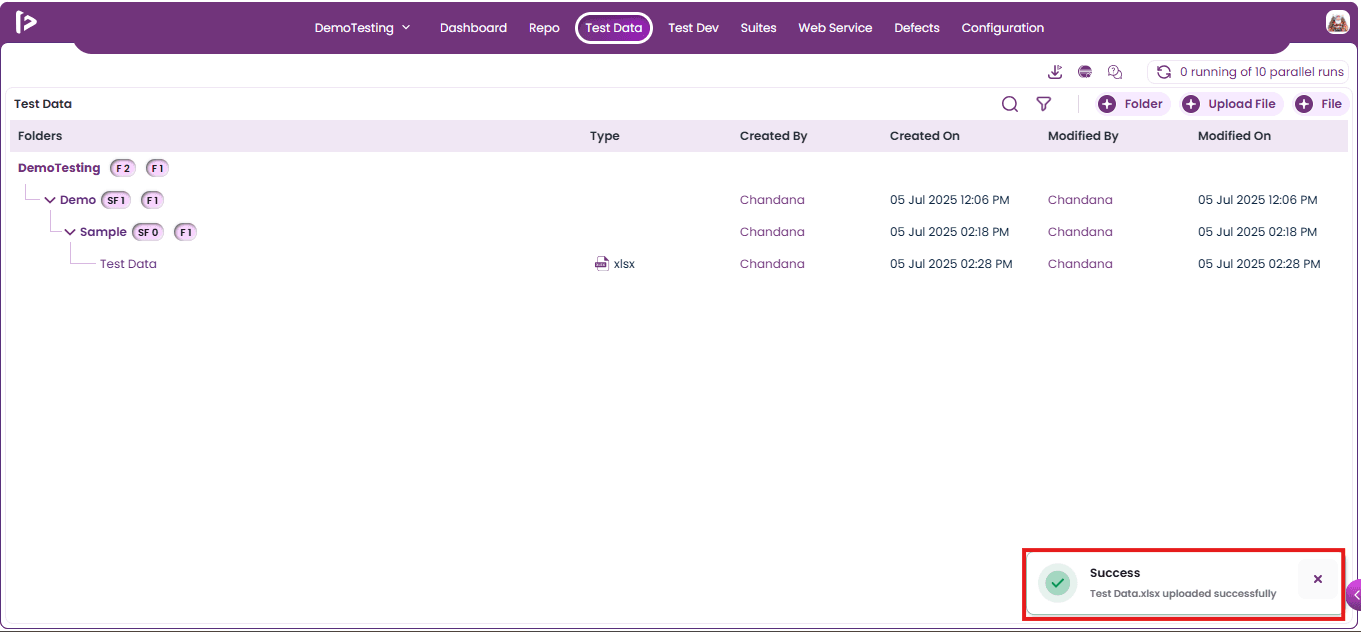Screen dimensions: 1361x632
Task: Click the Created By column header
Action: click(x=773, y=136)
